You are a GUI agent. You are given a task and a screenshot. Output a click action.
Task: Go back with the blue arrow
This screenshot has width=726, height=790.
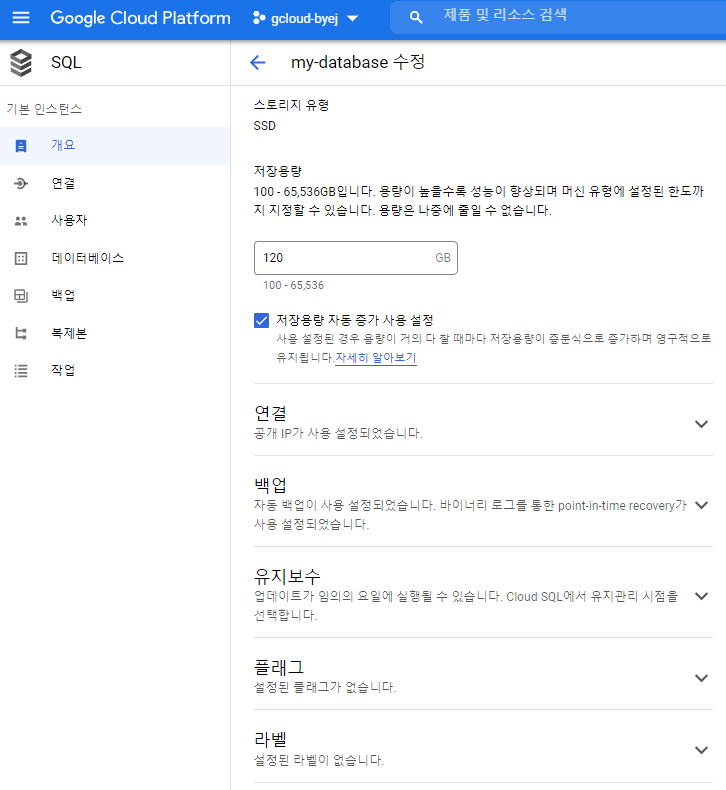pyautogui.click(x=257, y=62)
